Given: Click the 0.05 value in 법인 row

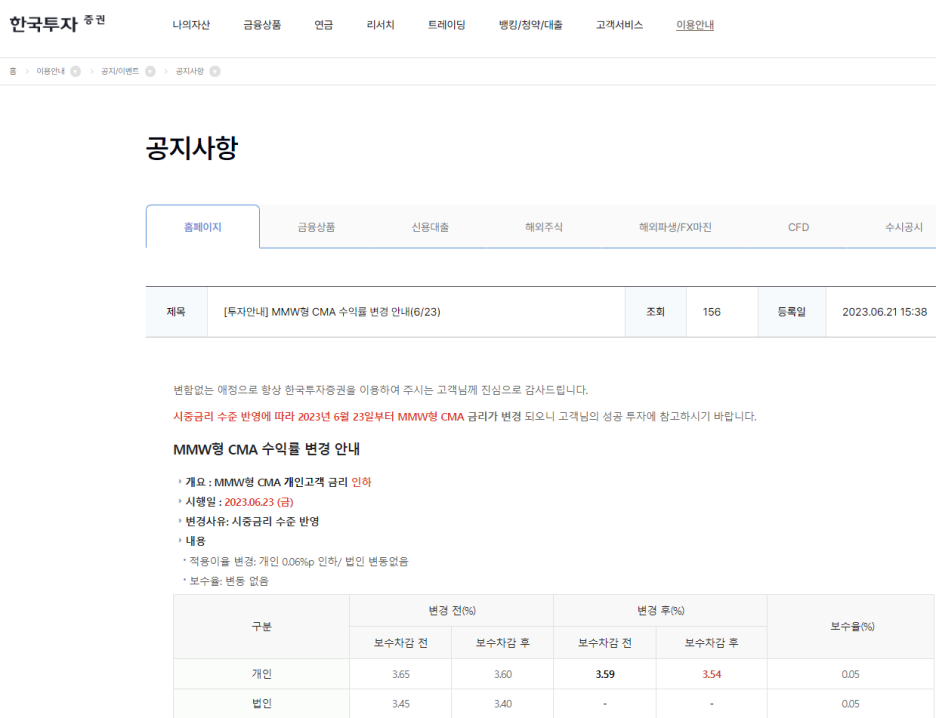Looking at the screenshot, I should (x=851, y=704).
